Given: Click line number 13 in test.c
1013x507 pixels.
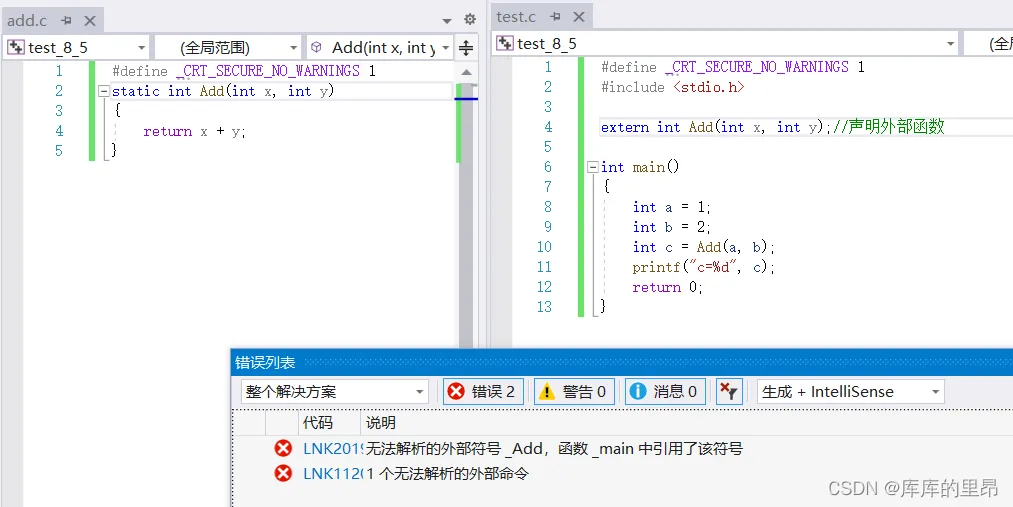Looking at the screenshot, I should click(x=545, y=307).
